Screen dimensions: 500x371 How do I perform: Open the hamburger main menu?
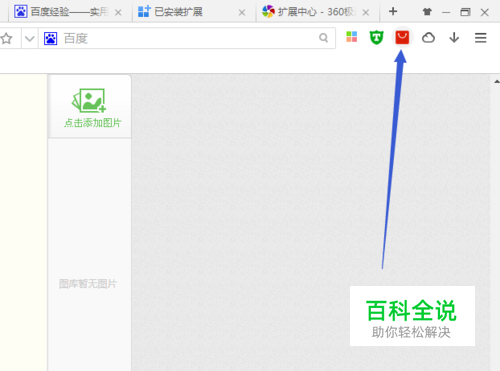480,38
